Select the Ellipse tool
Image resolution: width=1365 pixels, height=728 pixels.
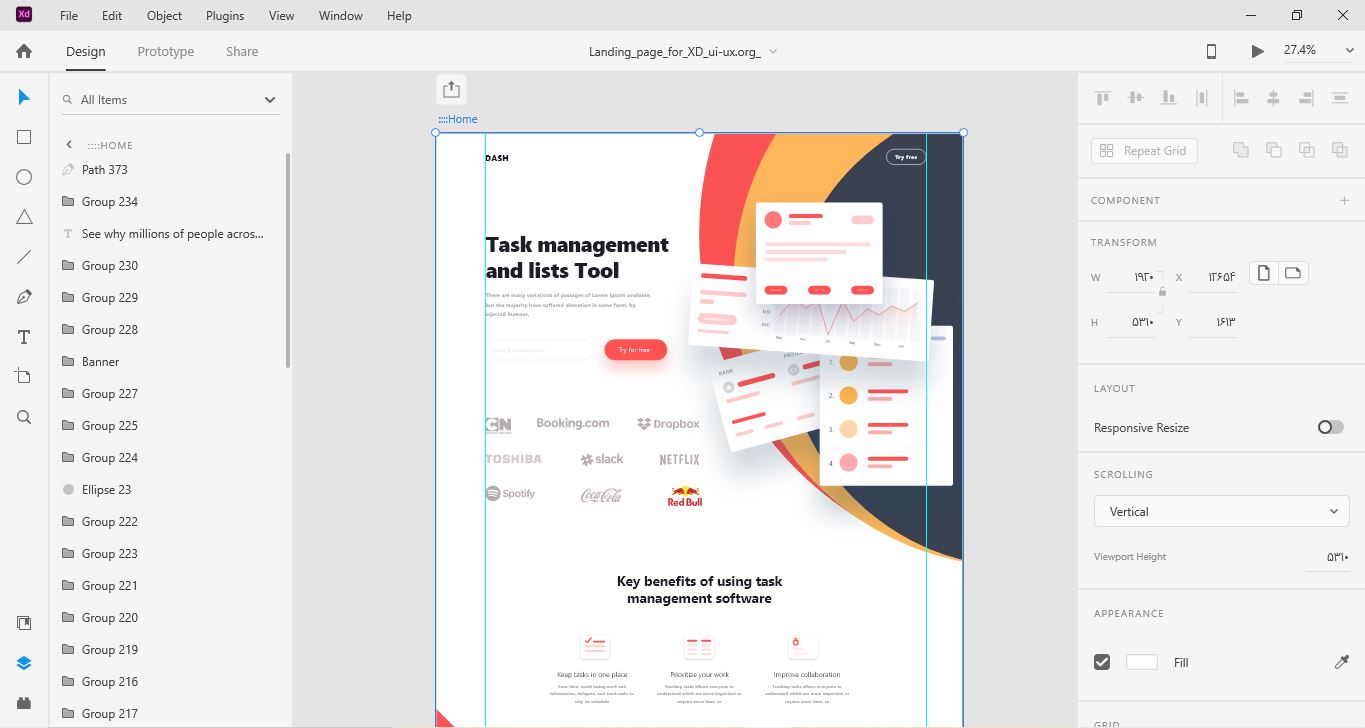click(24, 177)
